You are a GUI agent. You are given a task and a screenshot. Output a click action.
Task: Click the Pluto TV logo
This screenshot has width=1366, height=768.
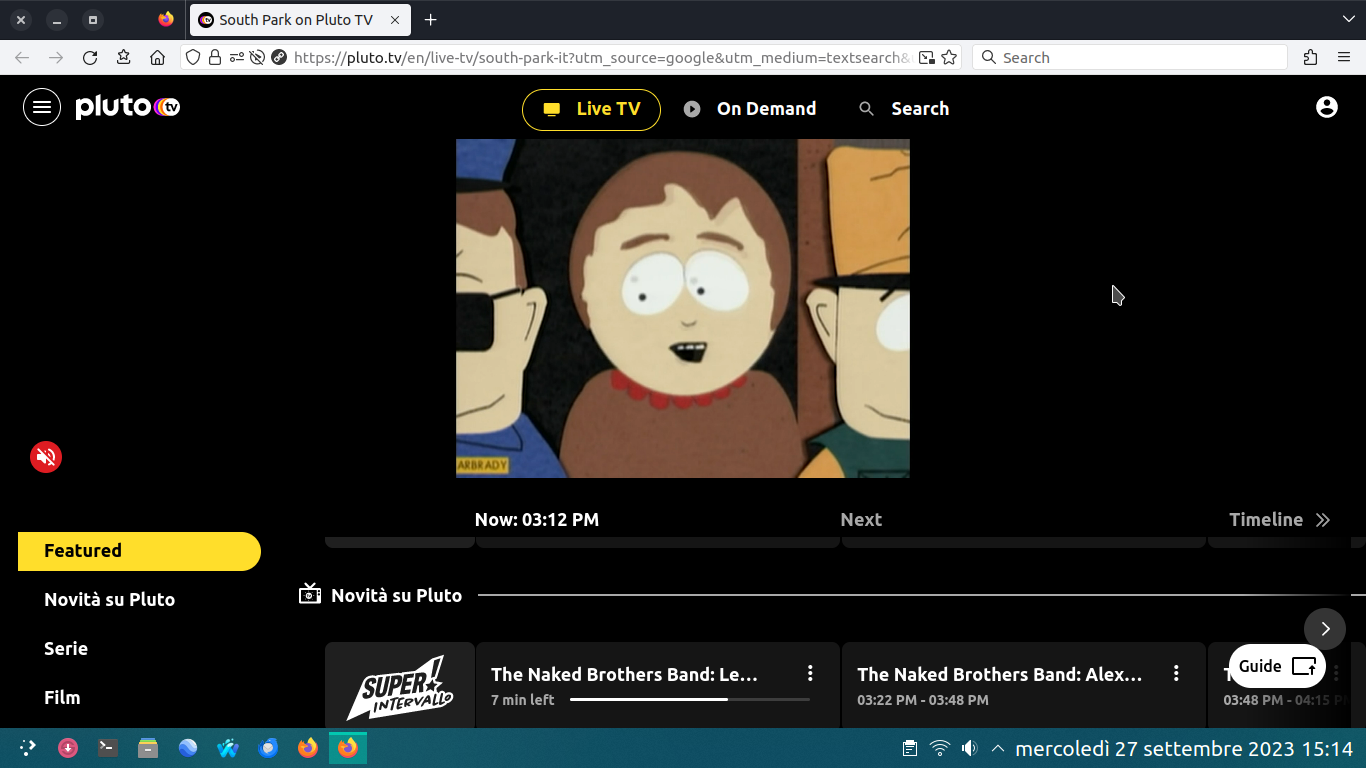pyautogui.click(x=127, y=107)
